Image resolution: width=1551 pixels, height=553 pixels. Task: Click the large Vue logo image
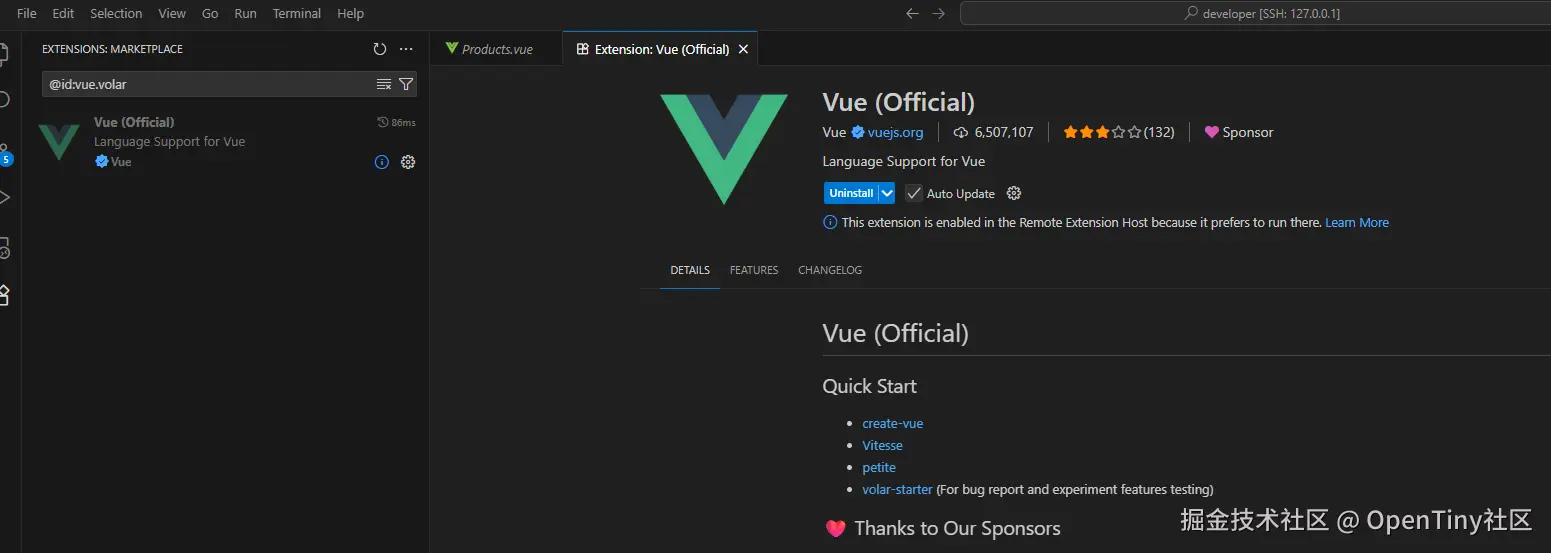(724, 149)
